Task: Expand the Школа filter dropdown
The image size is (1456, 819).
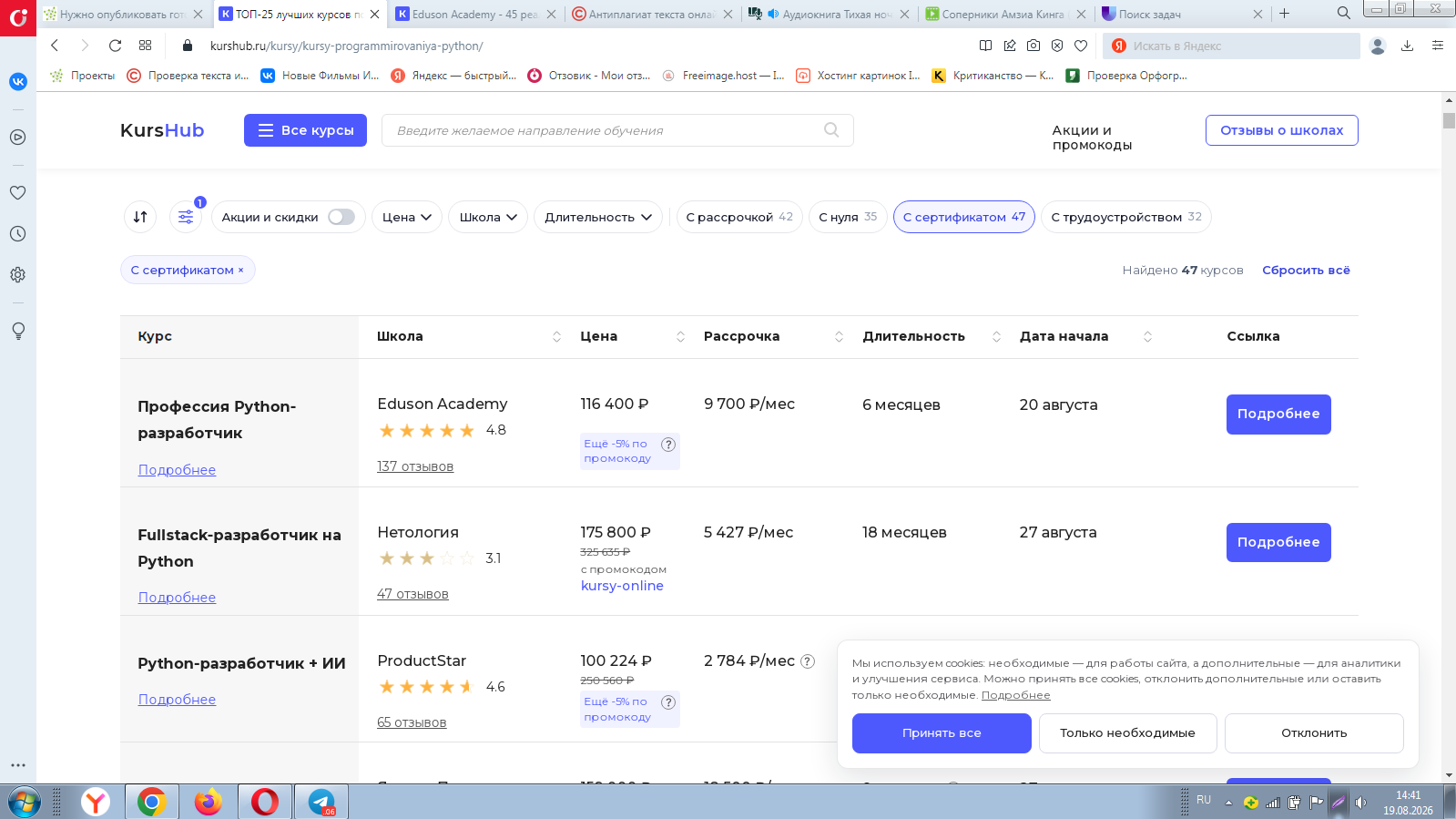Action: (488, 217)
